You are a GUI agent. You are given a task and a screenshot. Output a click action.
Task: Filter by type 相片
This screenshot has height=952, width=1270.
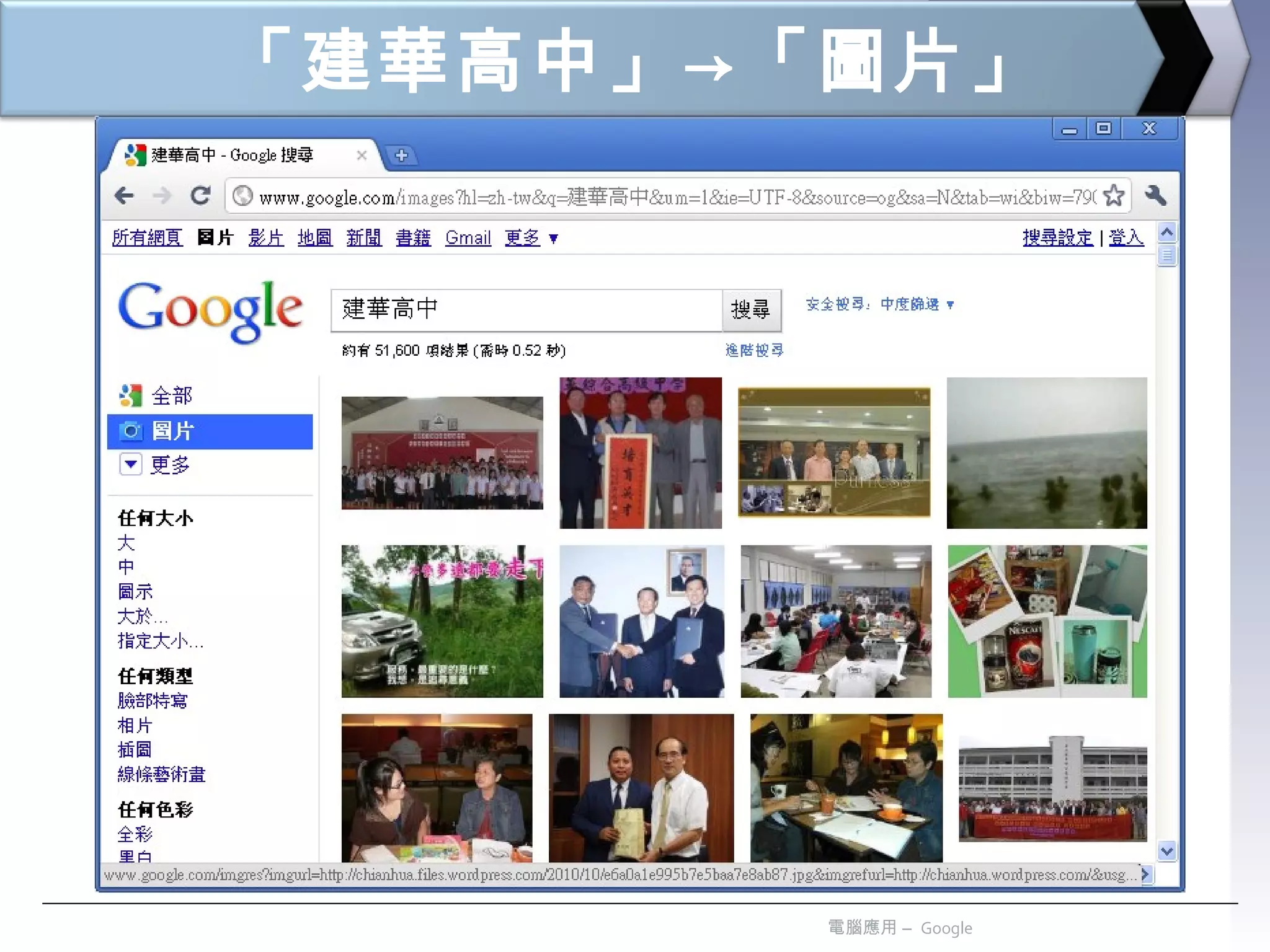click(x=135, y=725)
